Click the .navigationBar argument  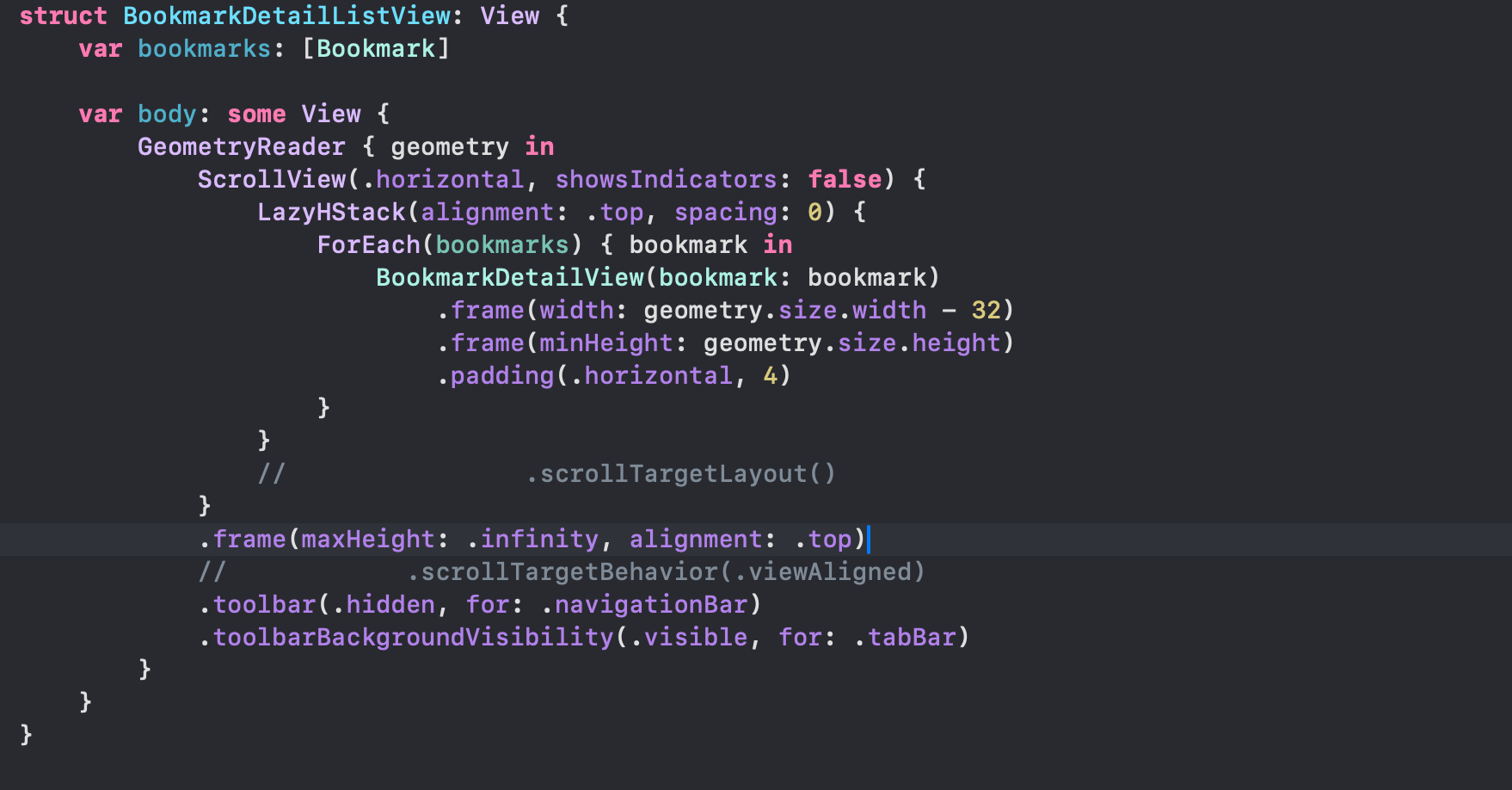[650, 605]
